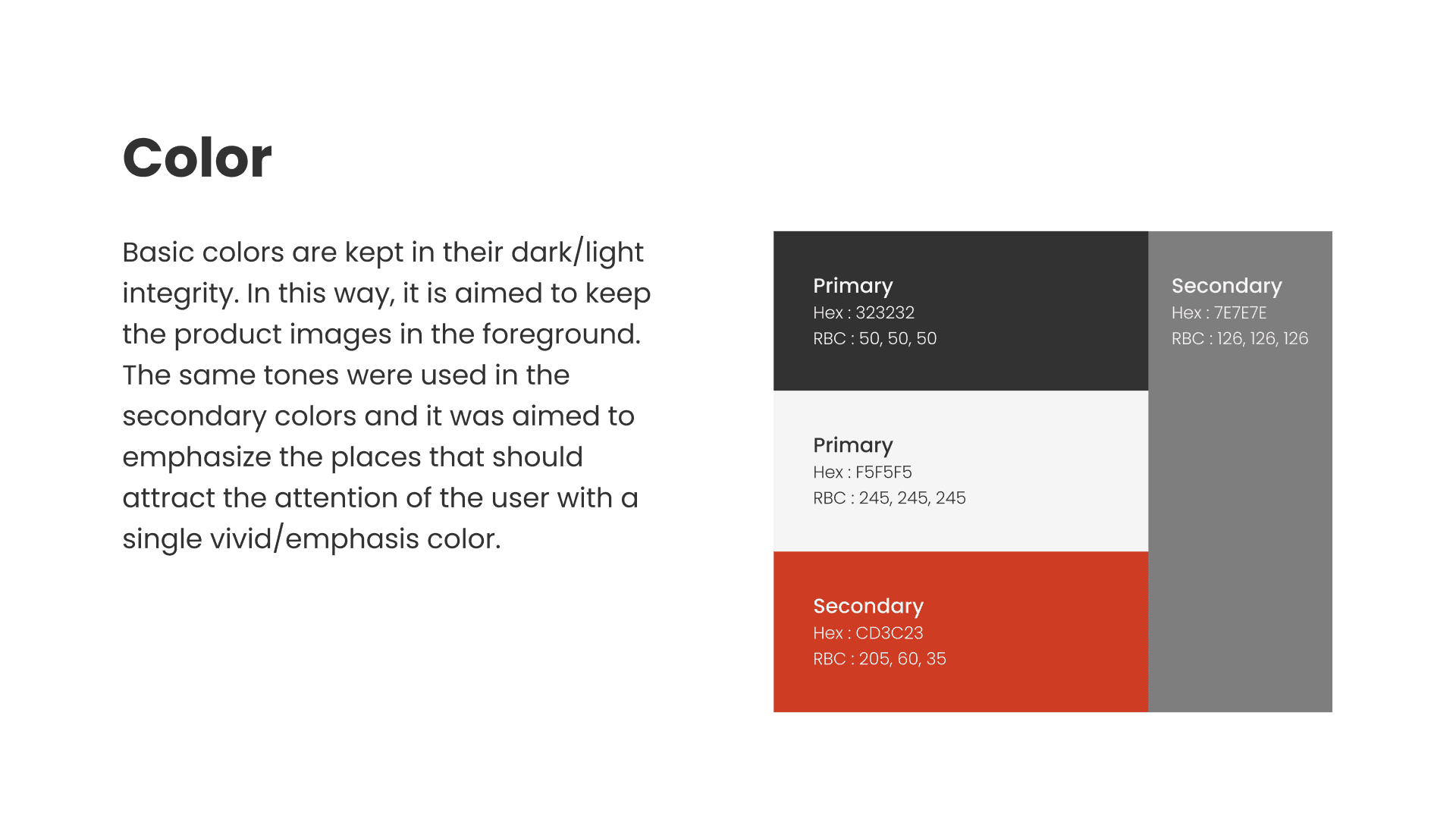Click the "Secondary" label on red swatch
Image resolution: width=1456 pixels, height=819 pixels.
tap(868, 606)
